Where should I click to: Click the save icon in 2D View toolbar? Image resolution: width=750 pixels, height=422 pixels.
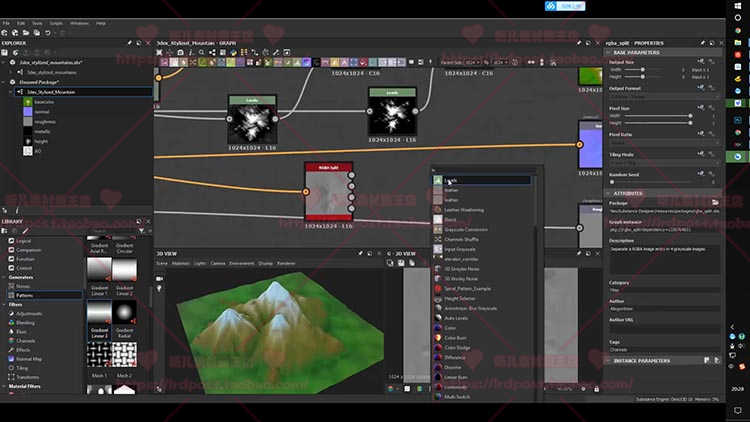click(x=401, y=263)
